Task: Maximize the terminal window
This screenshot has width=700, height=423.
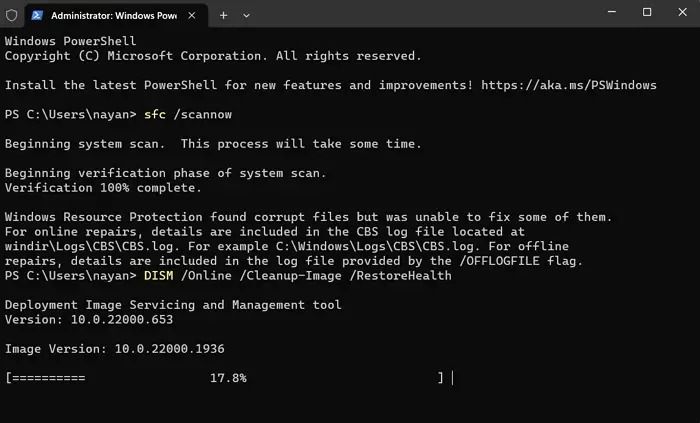Action: click(647, 13)
